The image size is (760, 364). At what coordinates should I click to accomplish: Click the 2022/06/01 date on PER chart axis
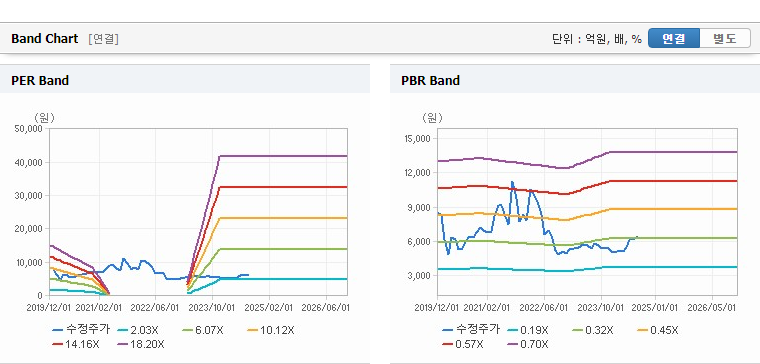click(x=155, y=307)
